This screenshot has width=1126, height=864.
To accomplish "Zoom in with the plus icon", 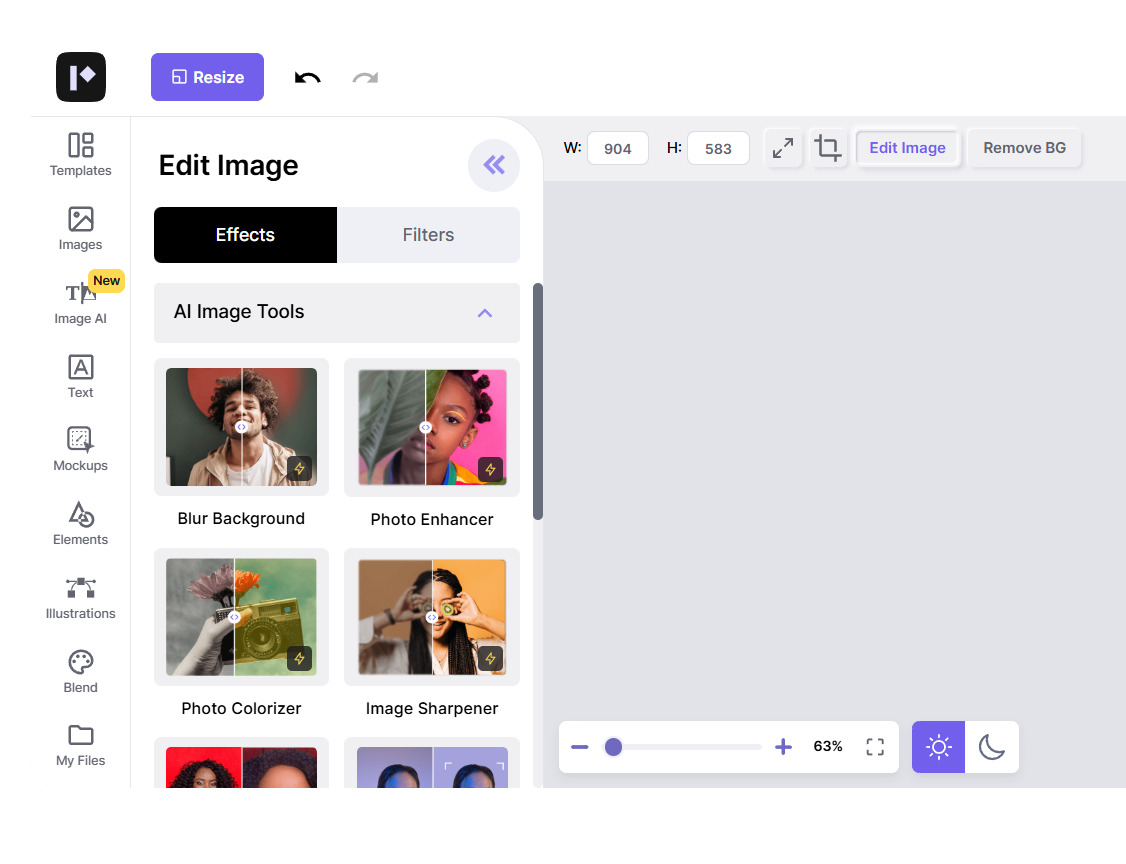I will coord(783,747).
